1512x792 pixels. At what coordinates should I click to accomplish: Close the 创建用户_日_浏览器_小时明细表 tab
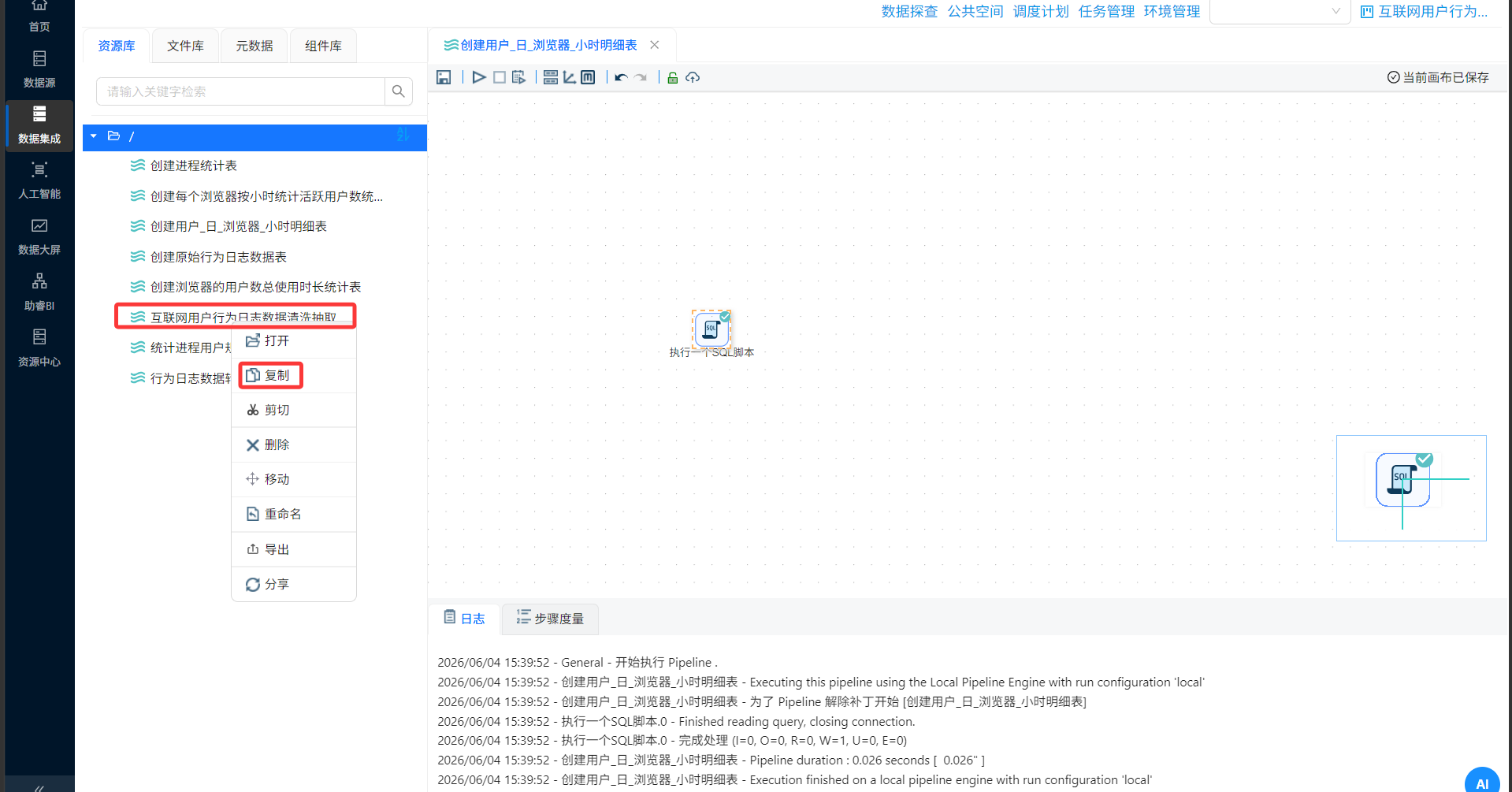coord(655,45)
